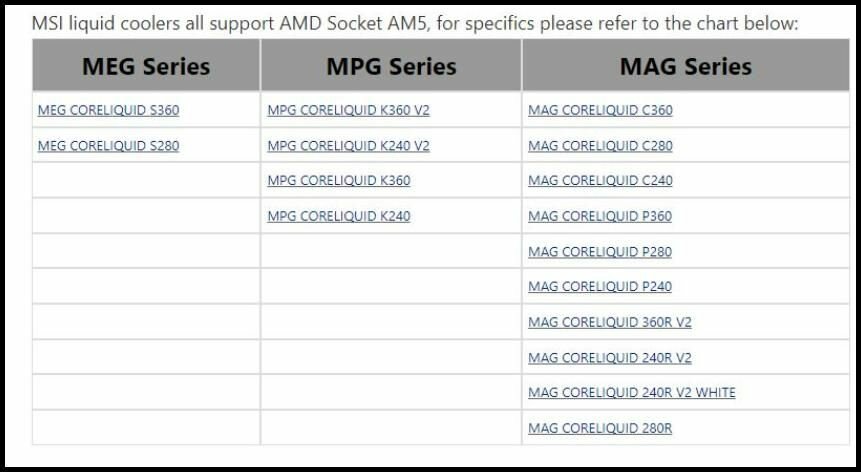Click the MAG CORELIQUID 240R V2 link
The width and height of the screenshot is (861, 472).
[x=609, y=357]
